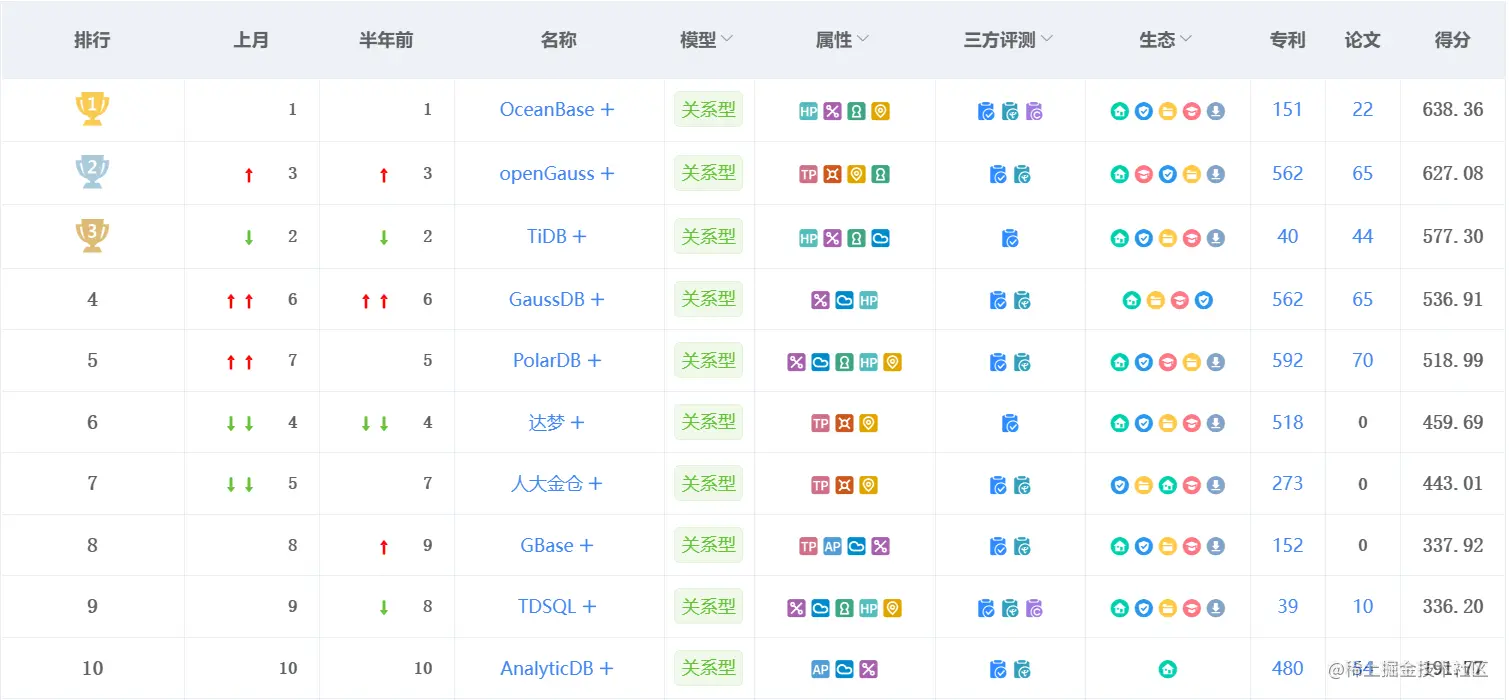Click the AP attribute icon in AnalyticDB row
The width and height of the screenshot is (1509, 700).
click(x=820, y=670)
